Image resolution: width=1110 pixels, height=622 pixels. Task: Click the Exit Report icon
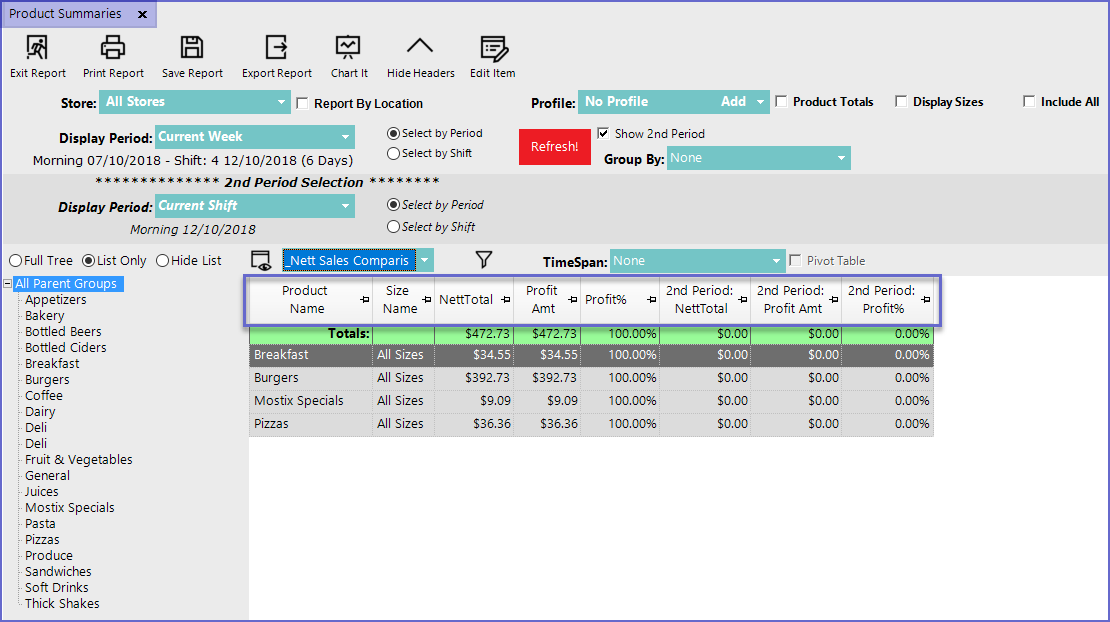(37, 47)
